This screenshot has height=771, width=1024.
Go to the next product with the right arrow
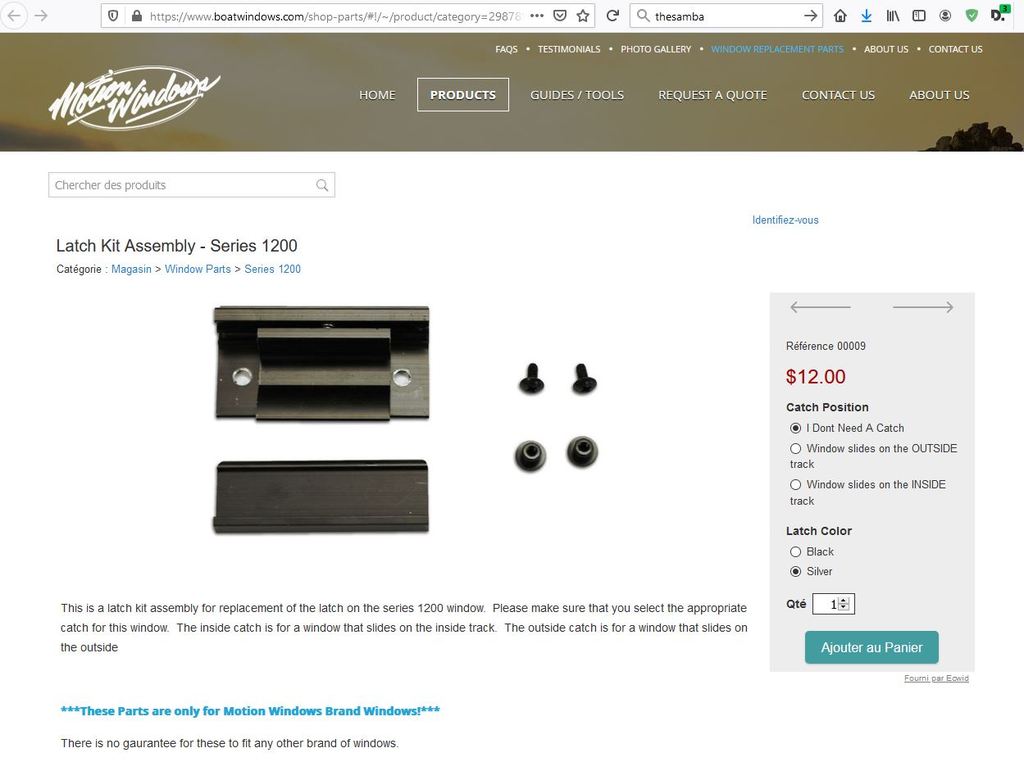click(x=923, y=307)
